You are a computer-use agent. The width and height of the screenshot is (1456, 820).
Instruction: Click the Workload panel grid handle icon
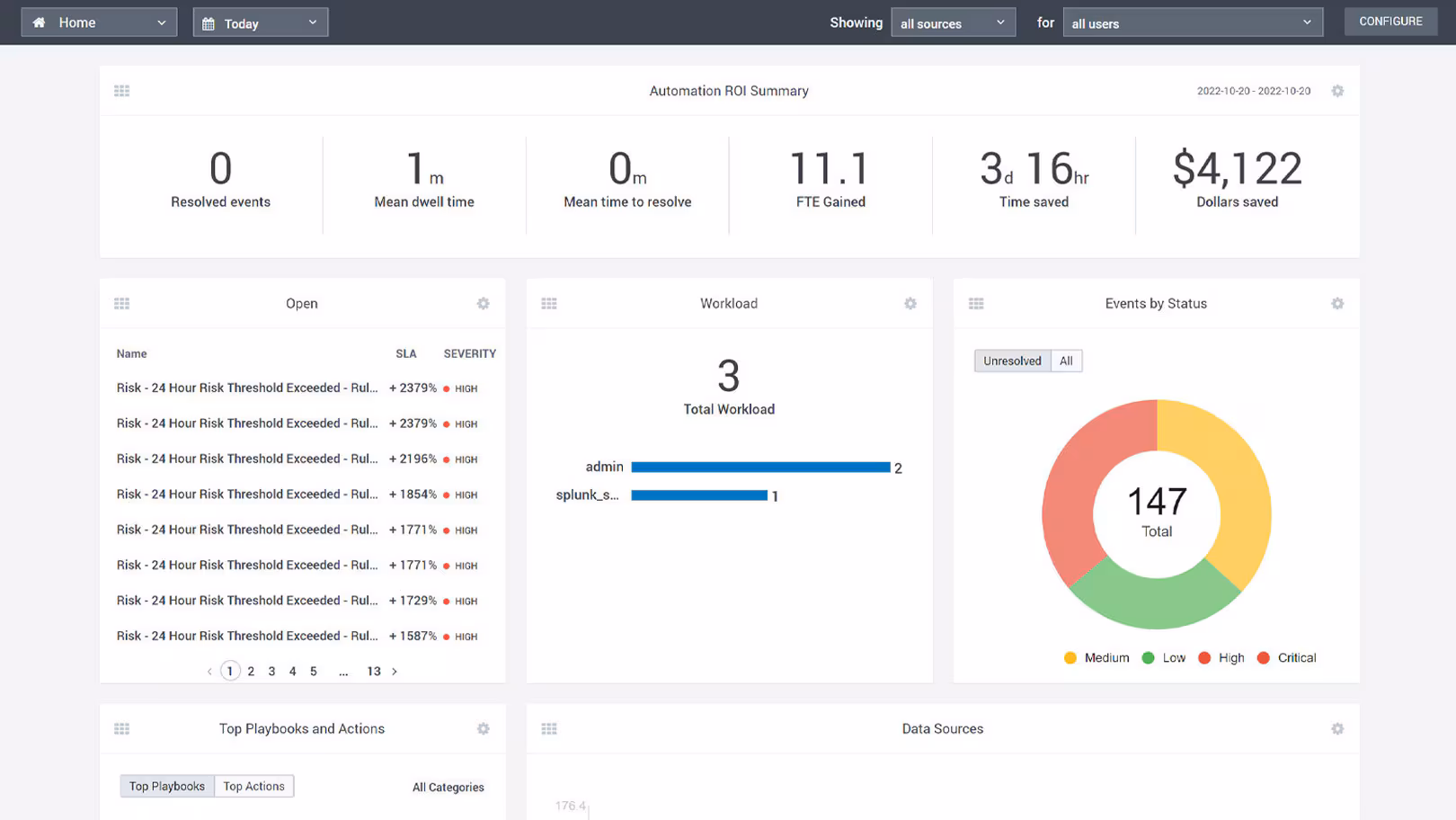coord(549,304)
